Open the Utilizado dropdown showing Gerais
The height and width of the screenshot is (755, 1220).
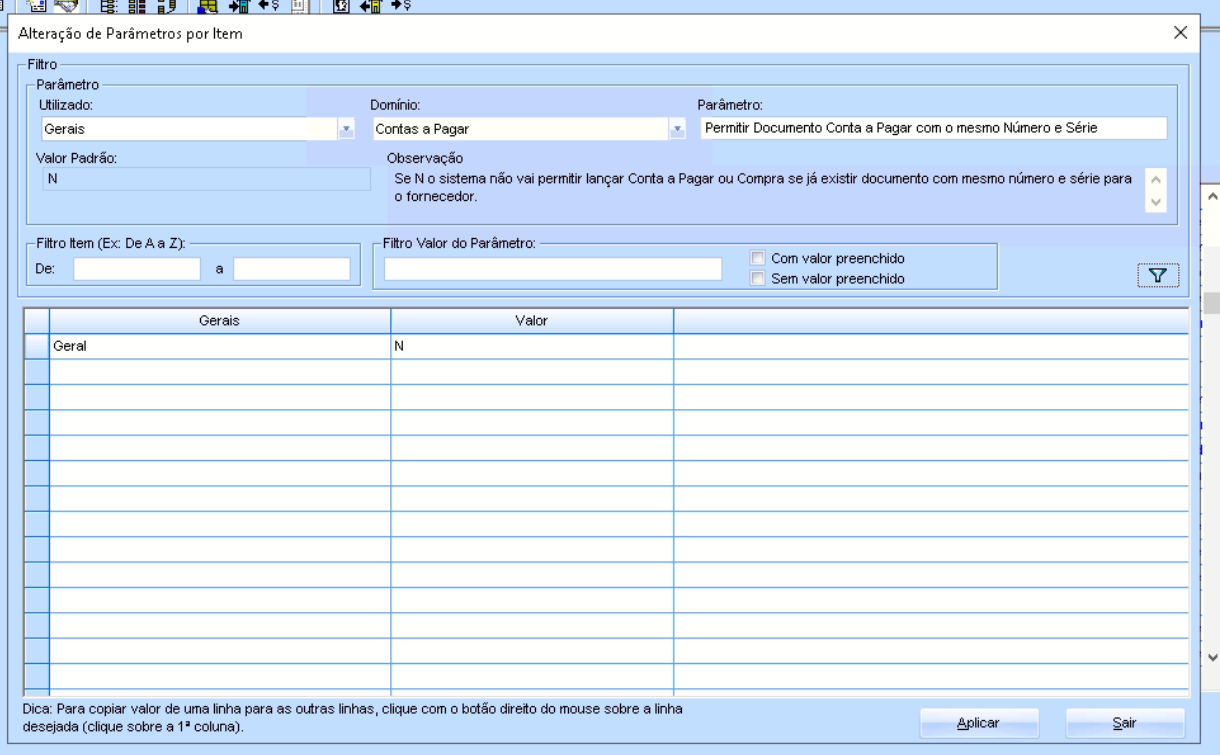pos(346,129)
